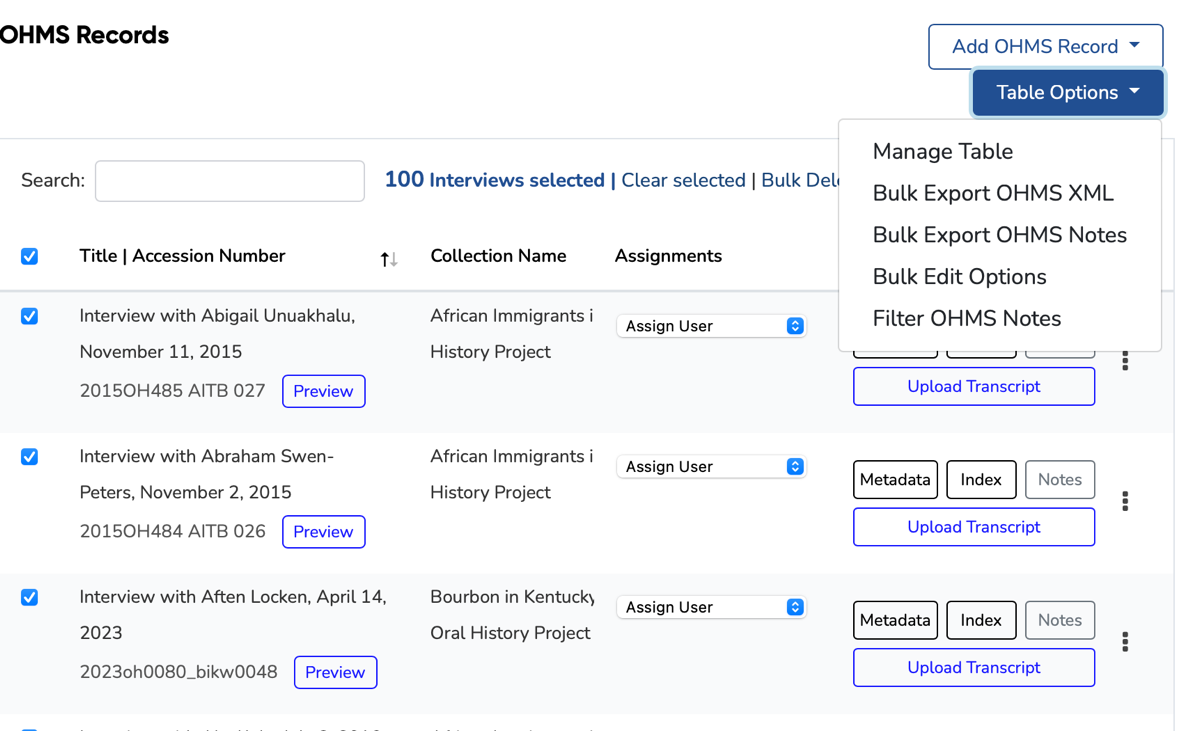The width and height of the screenshot is (1191, 731).
Task: Click the 100 Interviews selected text
Action: (494, 180)
